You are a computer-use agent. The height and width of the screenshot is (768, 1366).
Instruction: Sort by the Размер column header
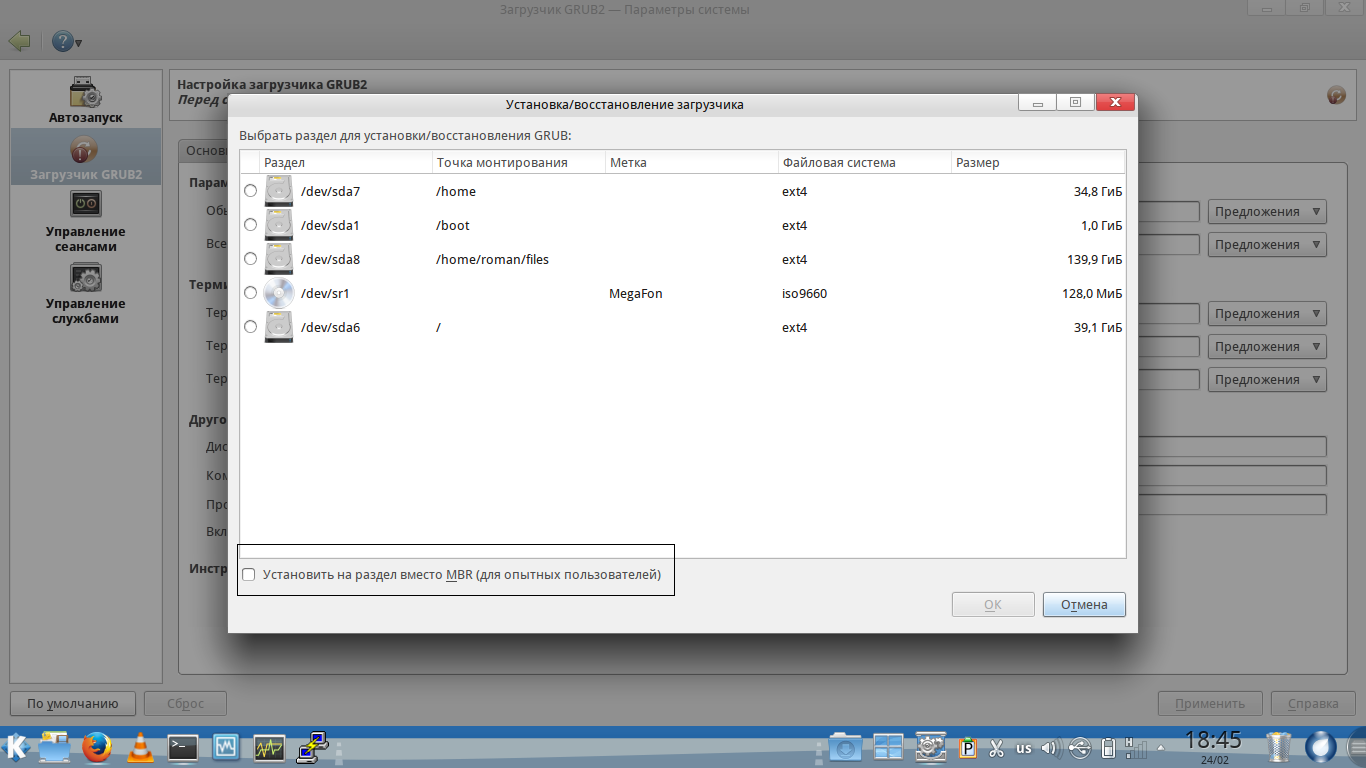coord(1038,162)
